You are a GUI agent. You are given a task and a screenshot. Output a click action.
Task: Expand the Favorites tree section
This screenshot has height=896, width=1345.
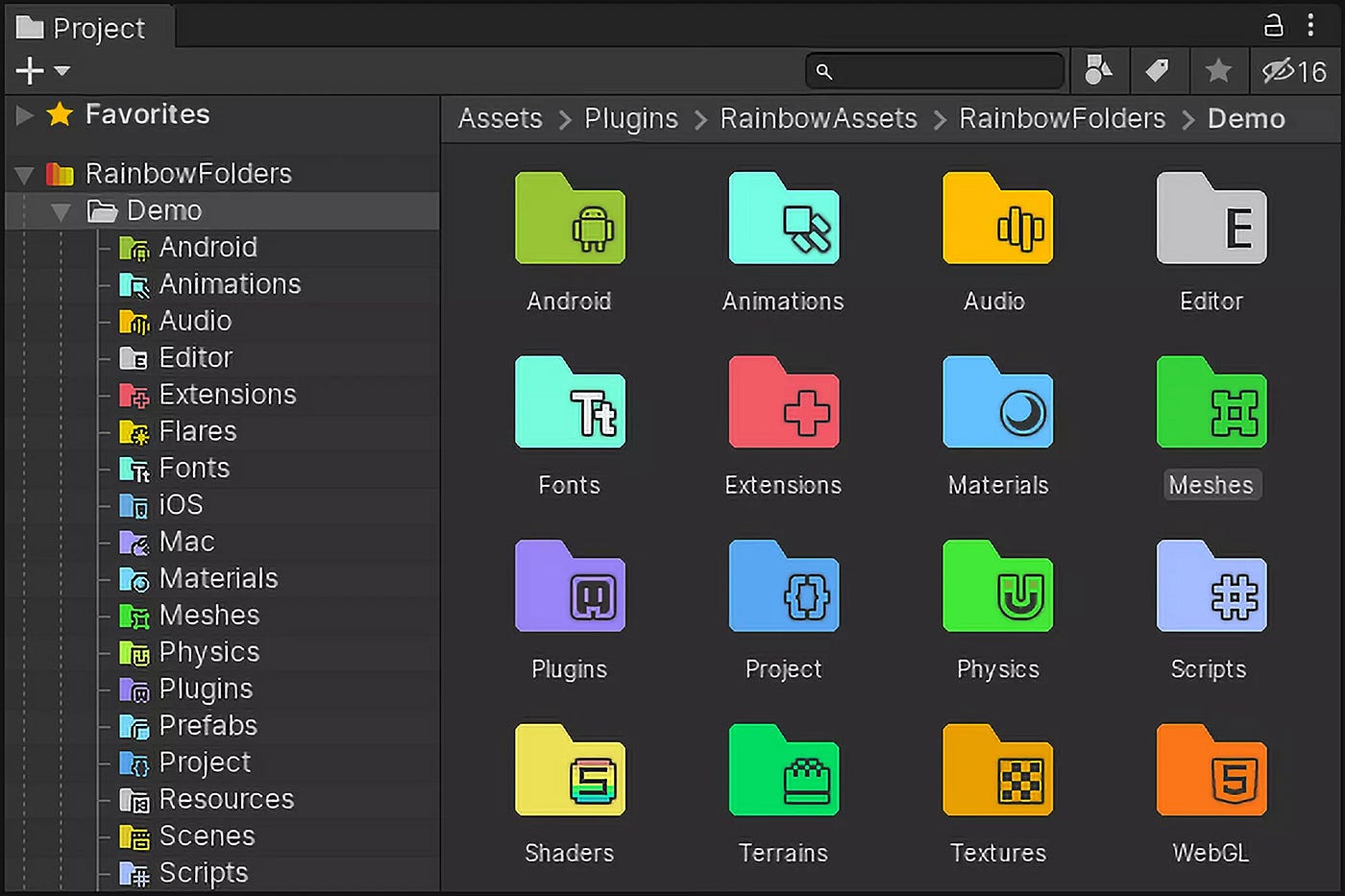pyautogui.click(x=25, y=115)
